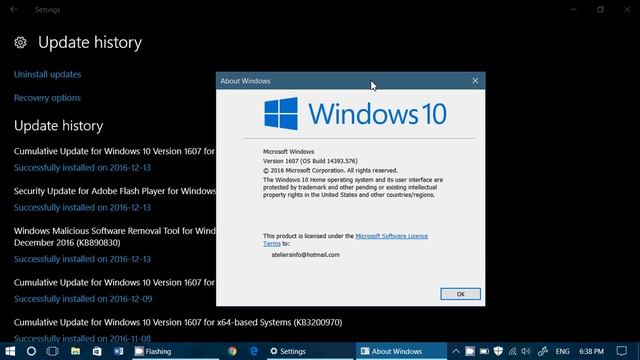This screenshot has width=640, height=360.
Task: Select Security Update for Adobe Flash Player entry
Action: [x=115, y=191]
